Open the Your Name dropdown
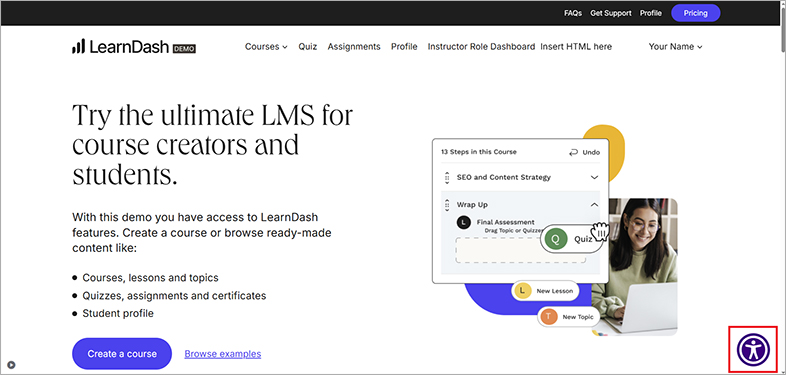This screenshot has height=375, width=786. coord(675,47)
